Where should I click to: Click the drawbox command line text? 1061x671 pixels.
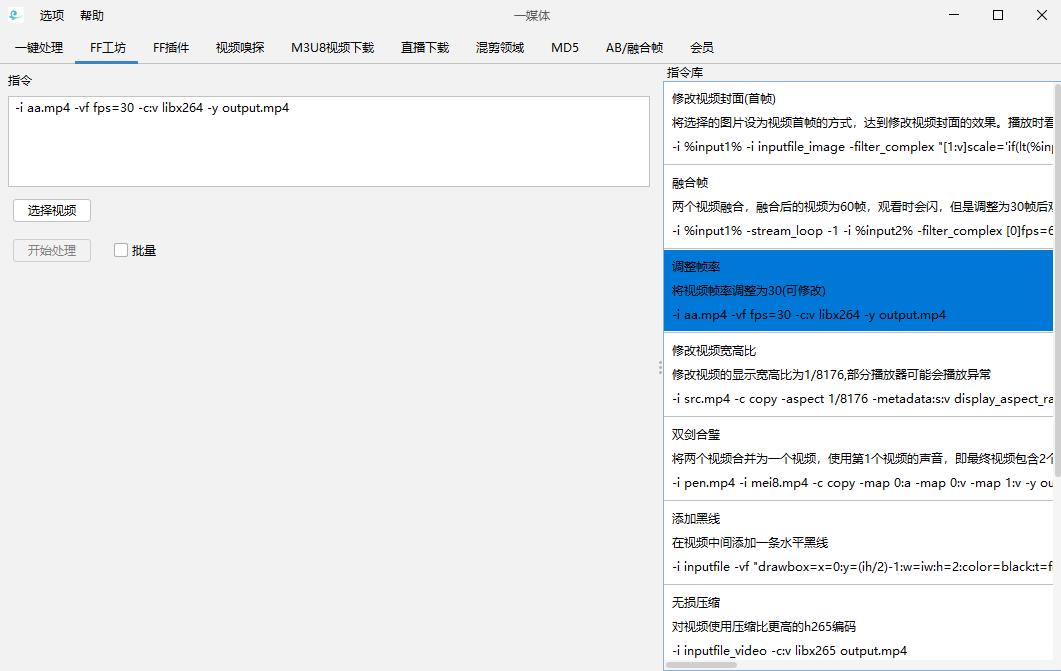(x=862, y=567)
